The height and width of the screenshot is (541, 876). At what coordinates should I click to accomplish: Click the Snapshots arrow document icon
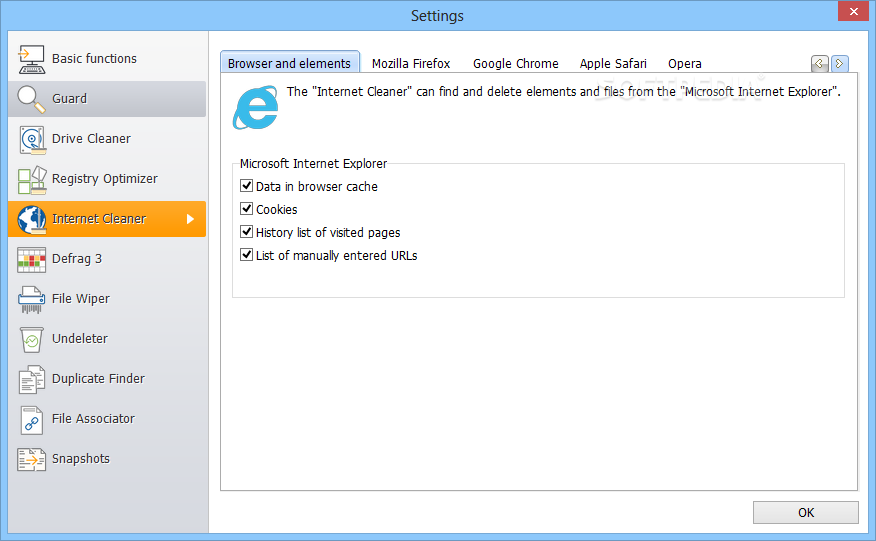coord(31,459)
